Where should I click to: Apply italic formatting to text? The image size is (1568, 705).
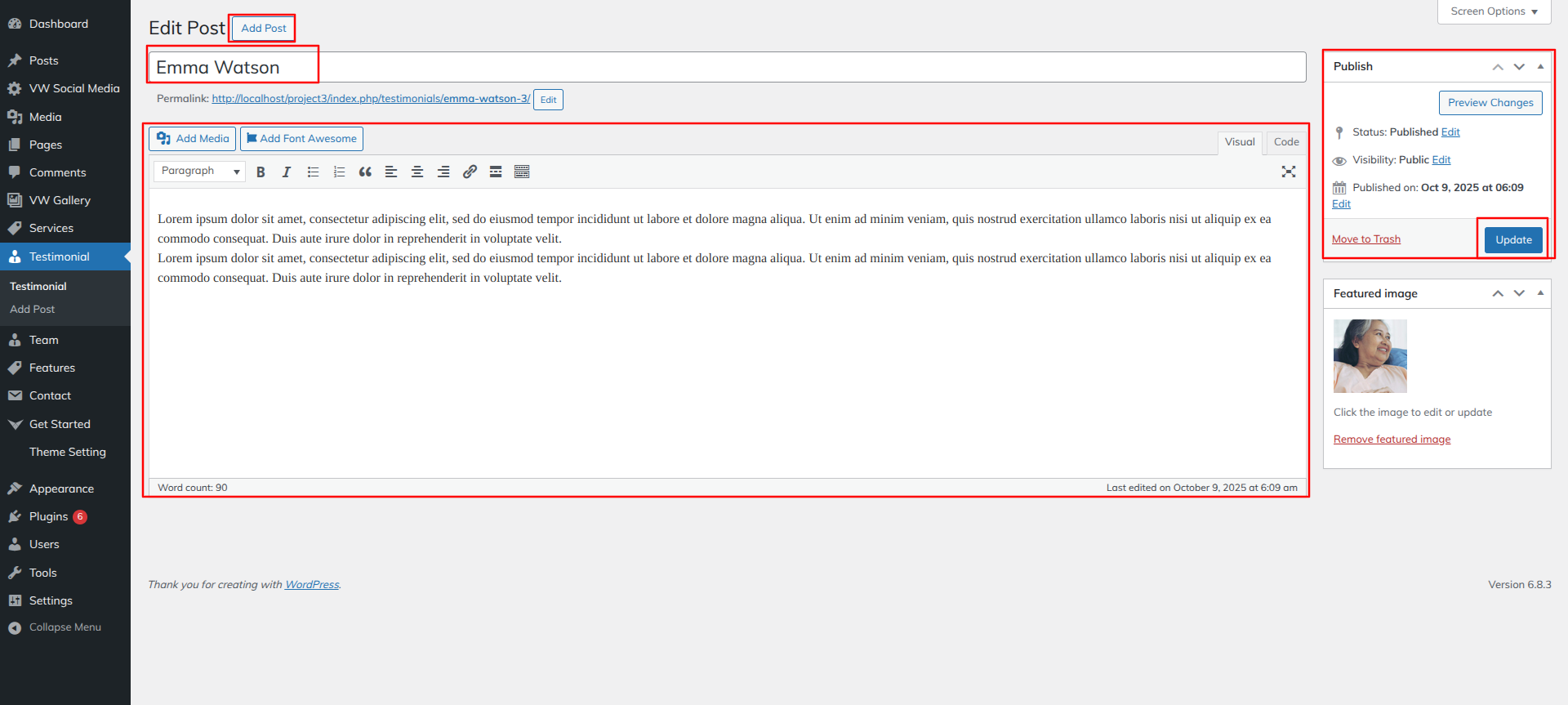[287, 172]
